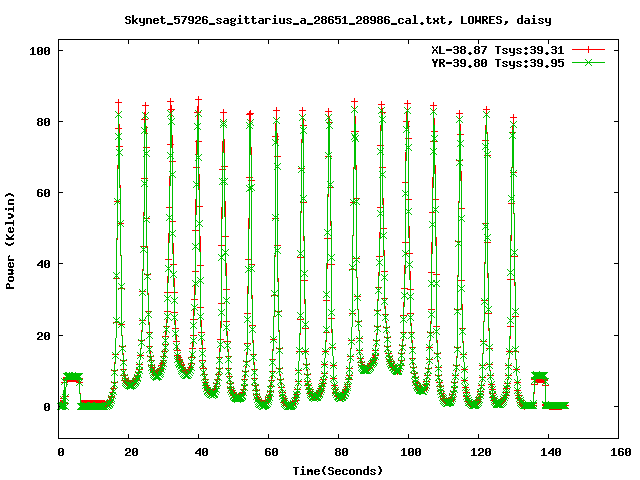The image size is (640, 480).
Task: Click the first peak's top marker near 17 seconds
Action: coord(118,102)
